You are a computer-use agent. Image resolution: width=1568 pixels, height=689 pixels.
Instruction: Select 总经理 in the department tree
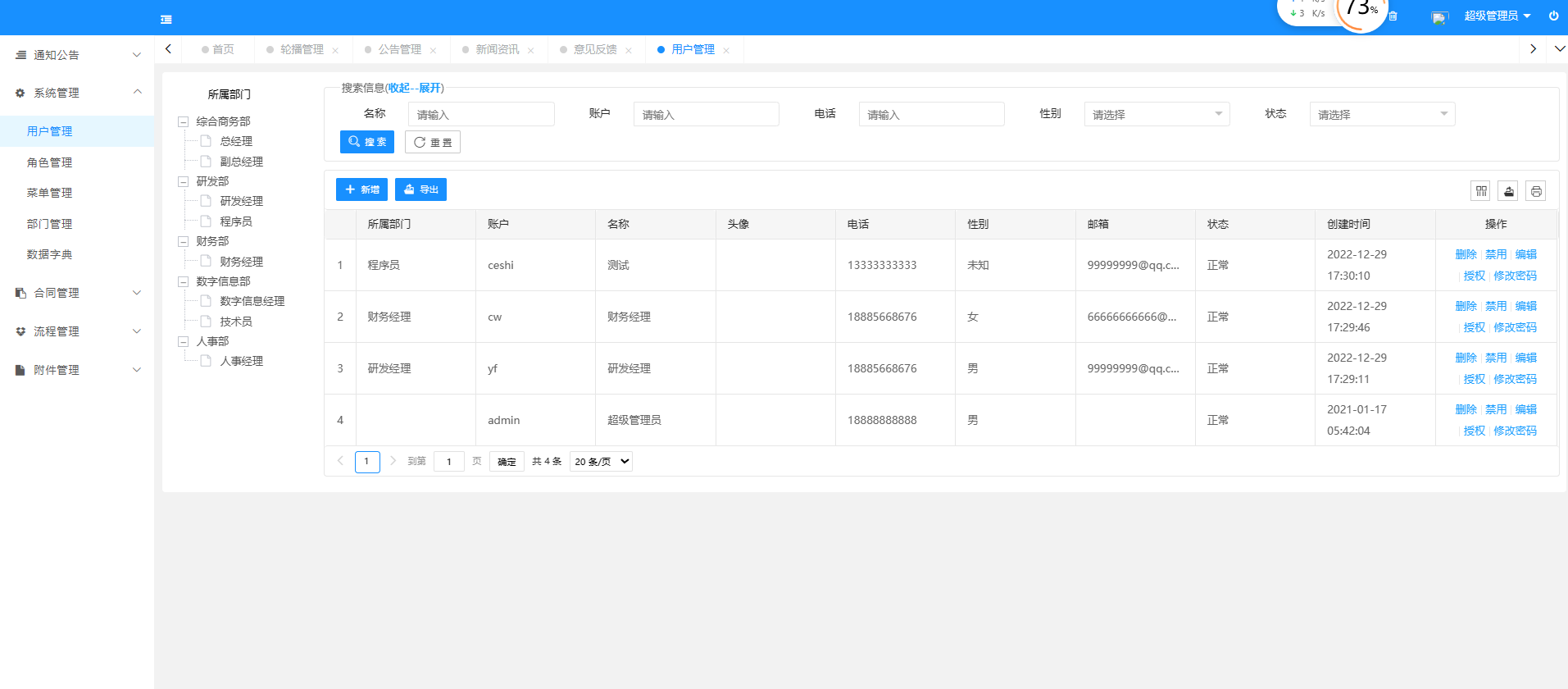click(x=236, y=141)
